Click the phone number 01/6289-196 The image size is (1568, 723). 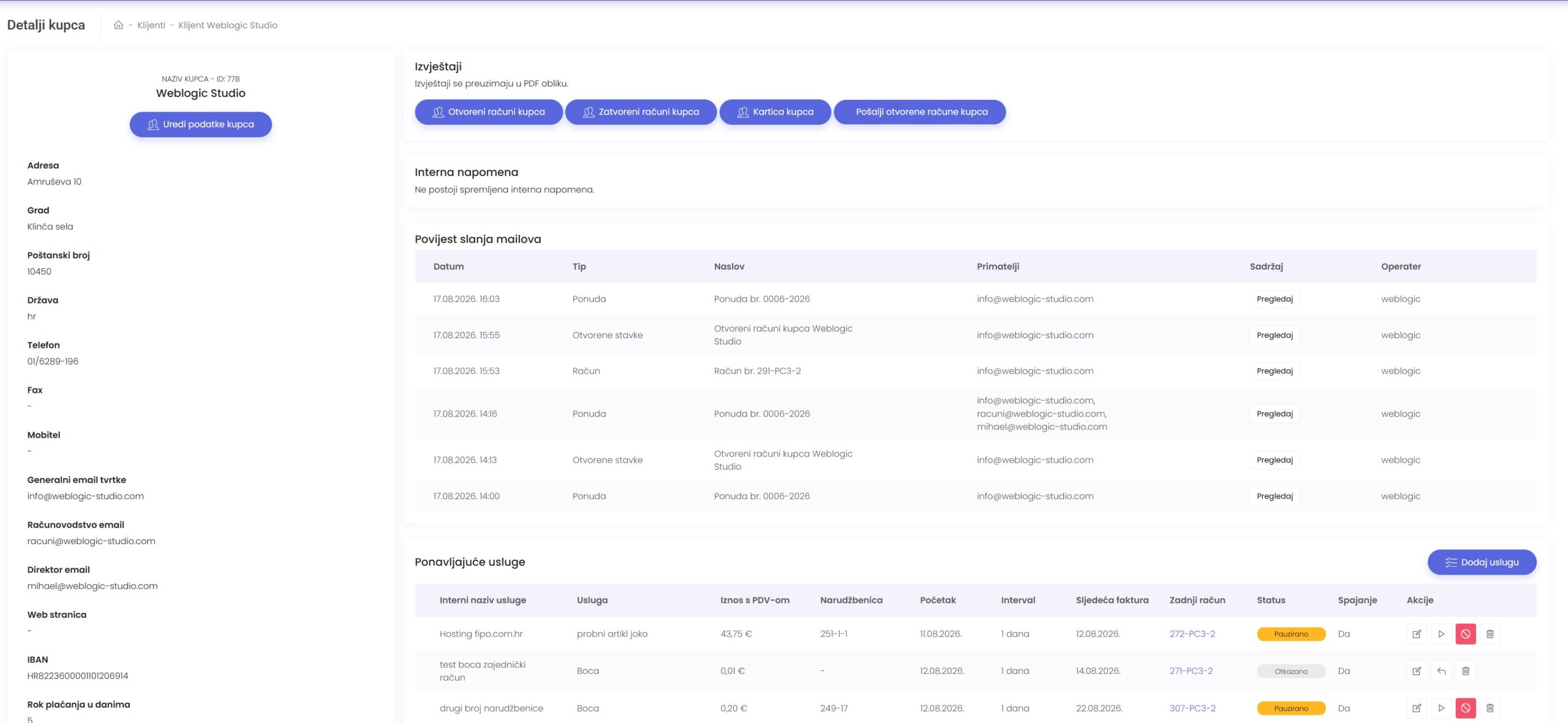[53, 362]
